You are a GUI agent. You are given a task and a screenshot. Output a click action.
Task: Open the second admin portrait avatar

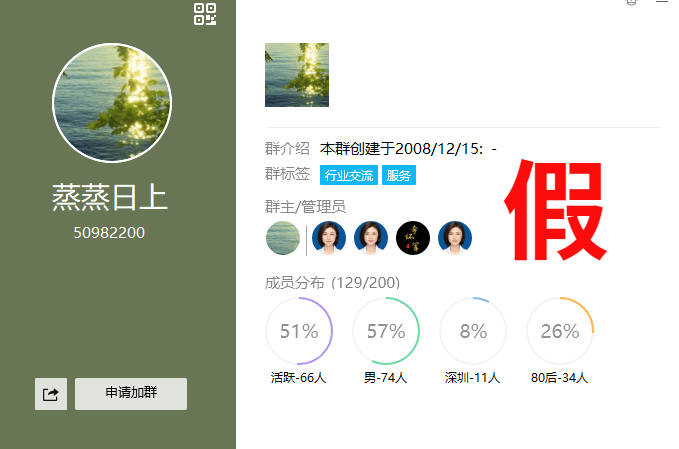coord(371,238)
